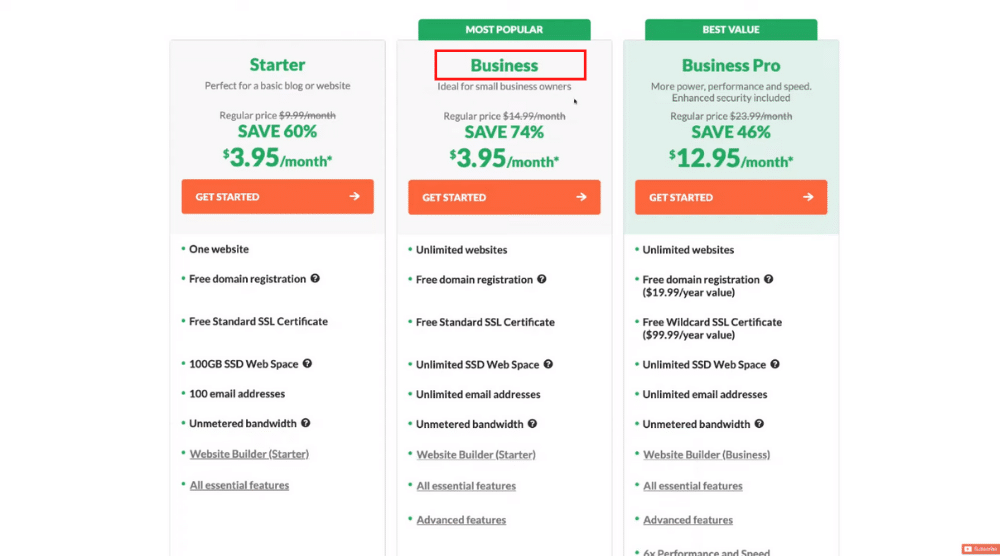This screenshot has width=1000, height=556.
Task: Click help icon beside Business Unlimited SSD Web Space
Action: coord(548,365)
